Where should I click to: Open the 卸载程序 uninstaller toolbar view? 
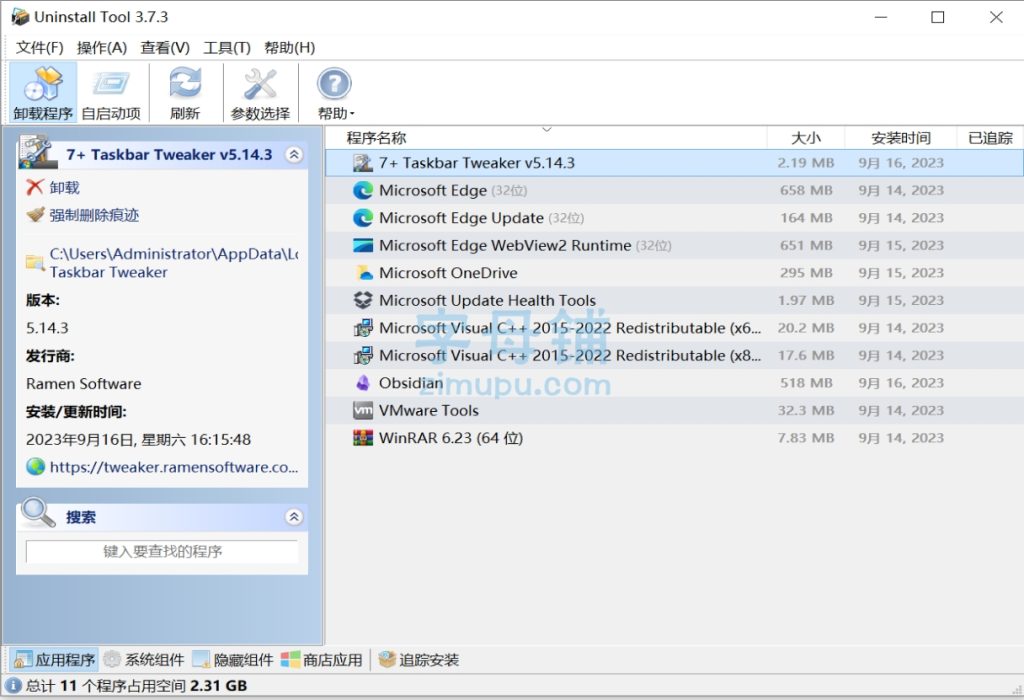tap(43, 93)
